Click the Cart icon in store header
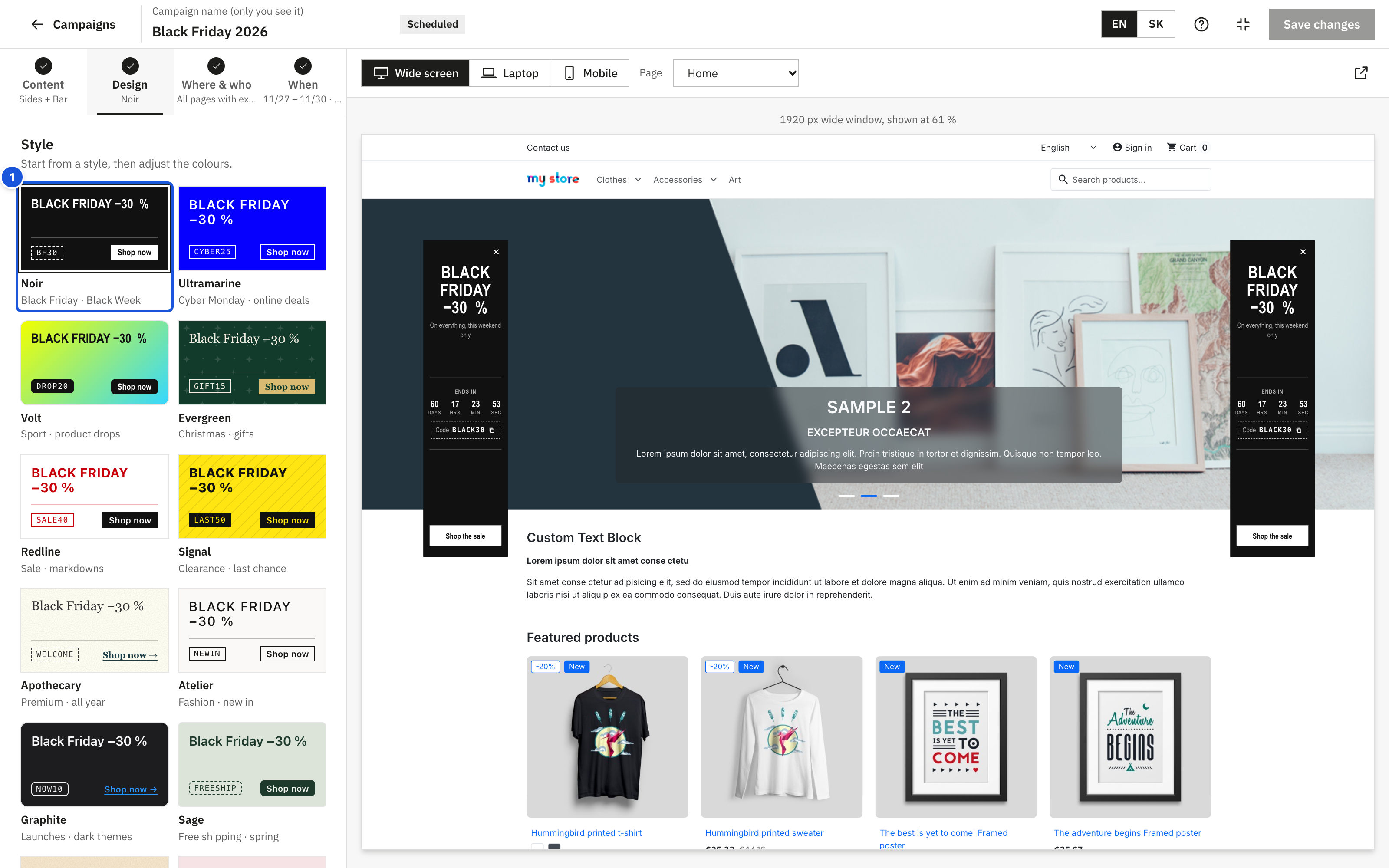The image size is (1389, 868). click(1172, 147)
